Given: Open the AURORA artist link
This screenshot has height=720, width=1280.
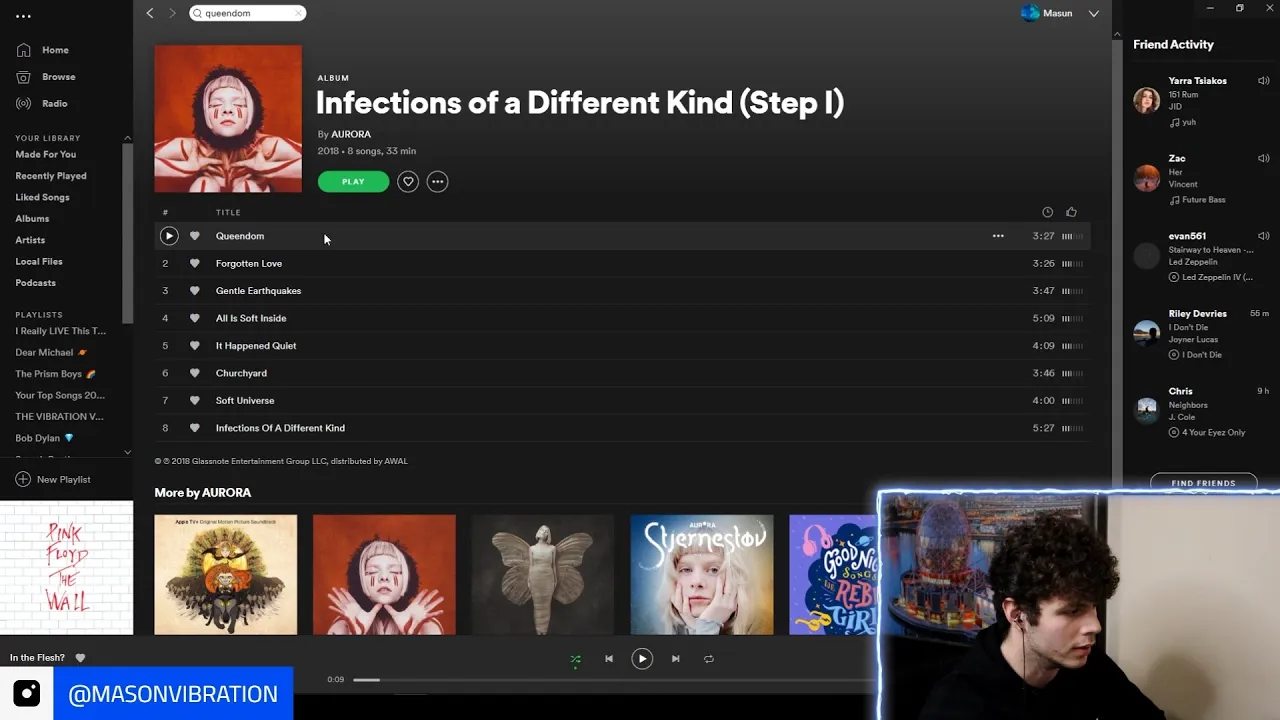Looking at the screenshot, I should (351, 134).
